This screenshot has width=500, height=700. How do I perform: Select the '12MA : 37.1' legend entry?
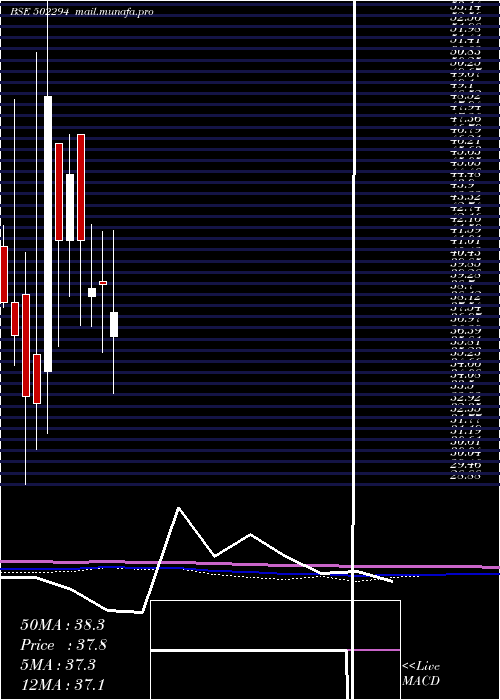62,684
